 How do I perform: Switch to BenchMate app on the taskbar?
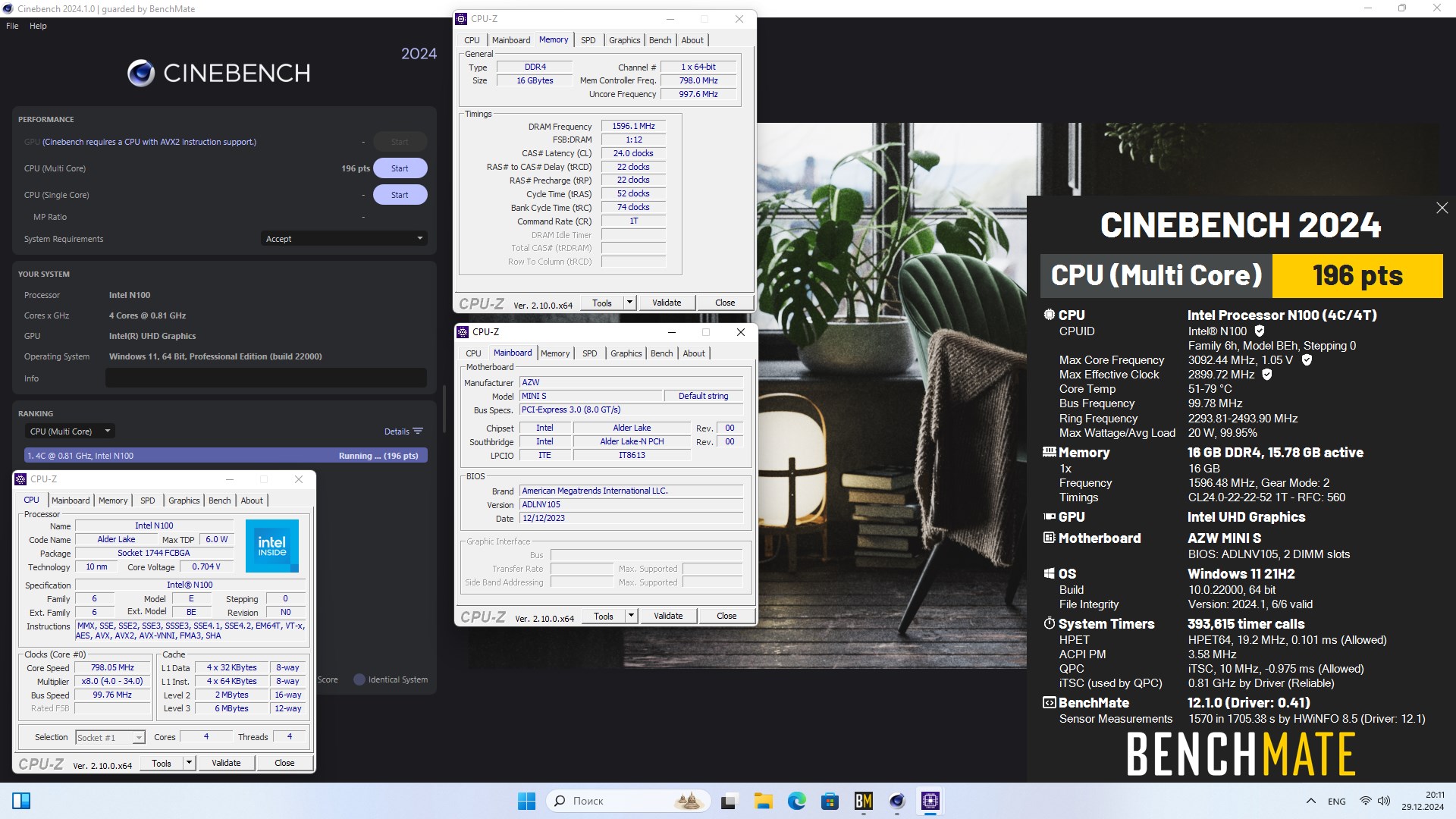[863, 801]
